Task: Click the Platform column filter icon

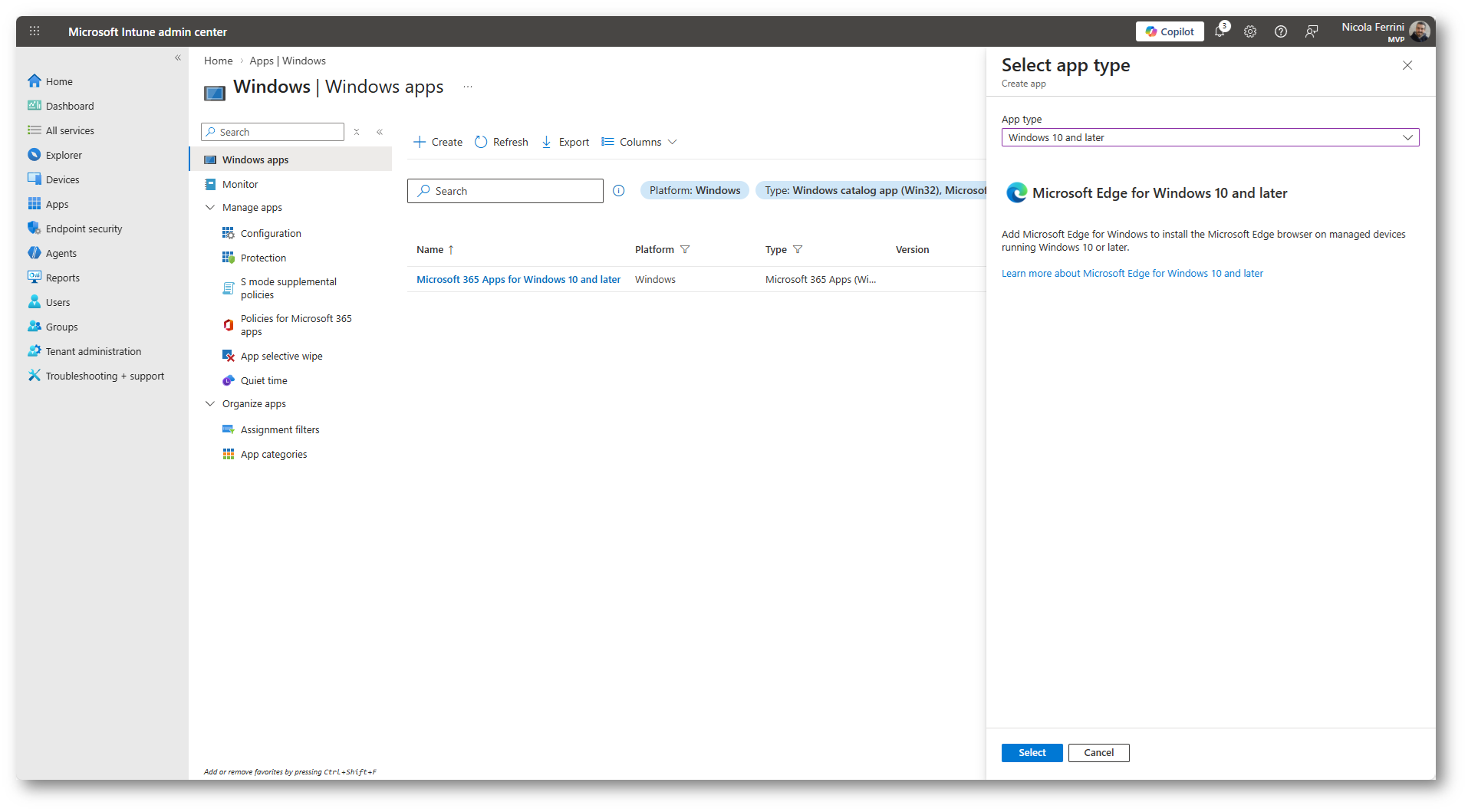Action: pos(685,250)
